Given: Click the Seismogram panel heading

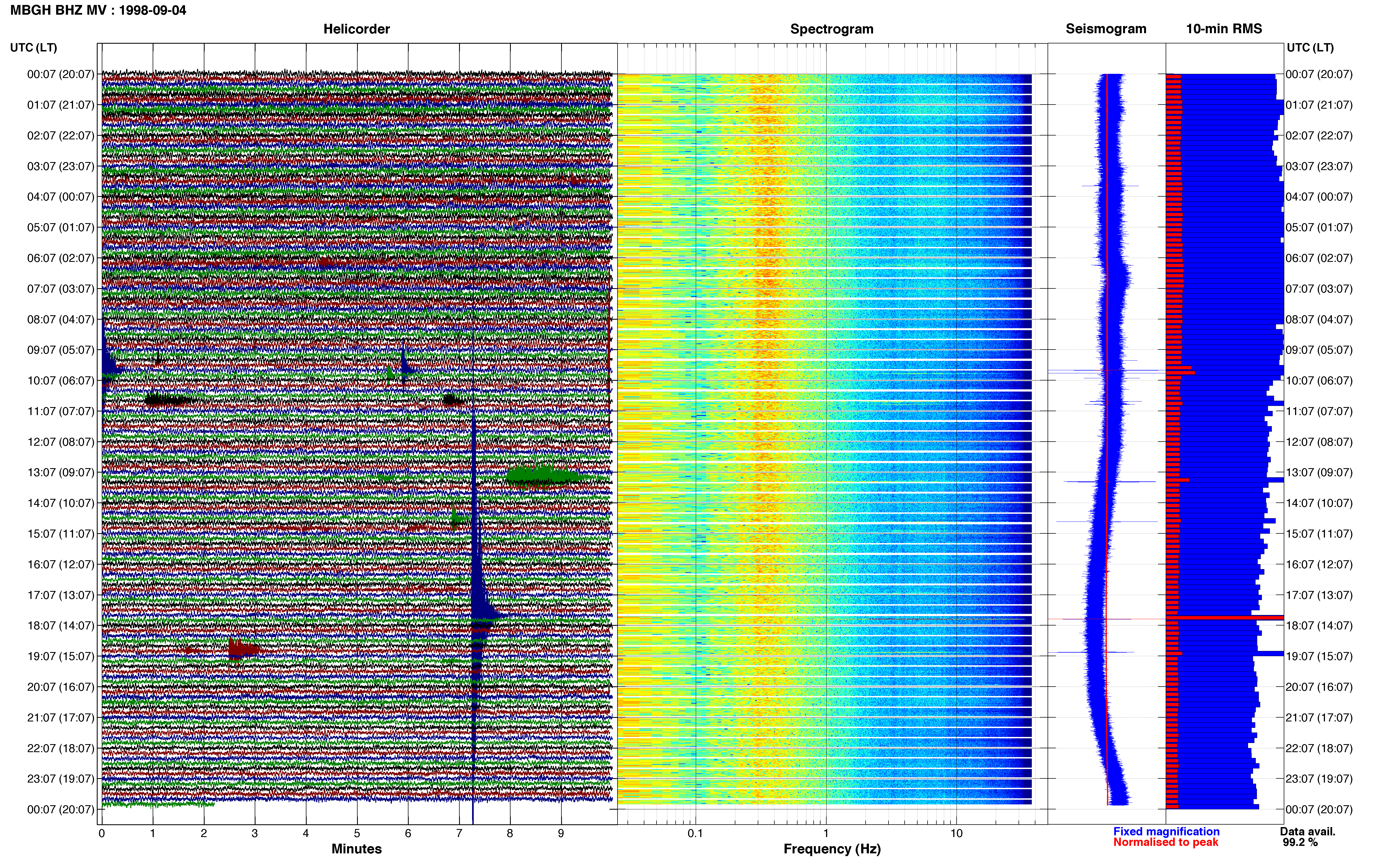Looking at the screenshot, I should [1106, 29].
